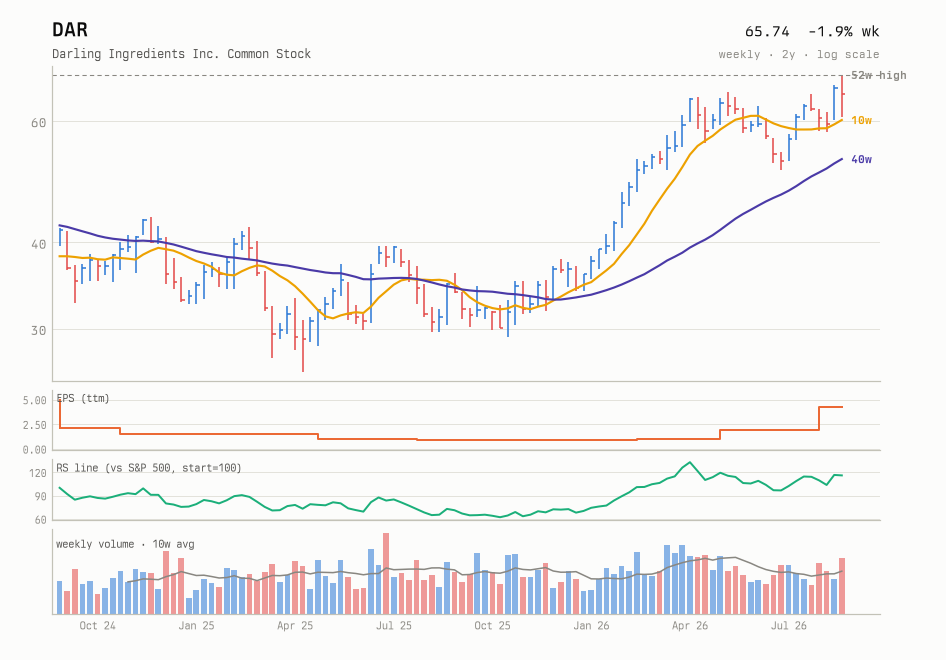
Task: Click the Jan 25 date axis label
Action: [196, 626]
